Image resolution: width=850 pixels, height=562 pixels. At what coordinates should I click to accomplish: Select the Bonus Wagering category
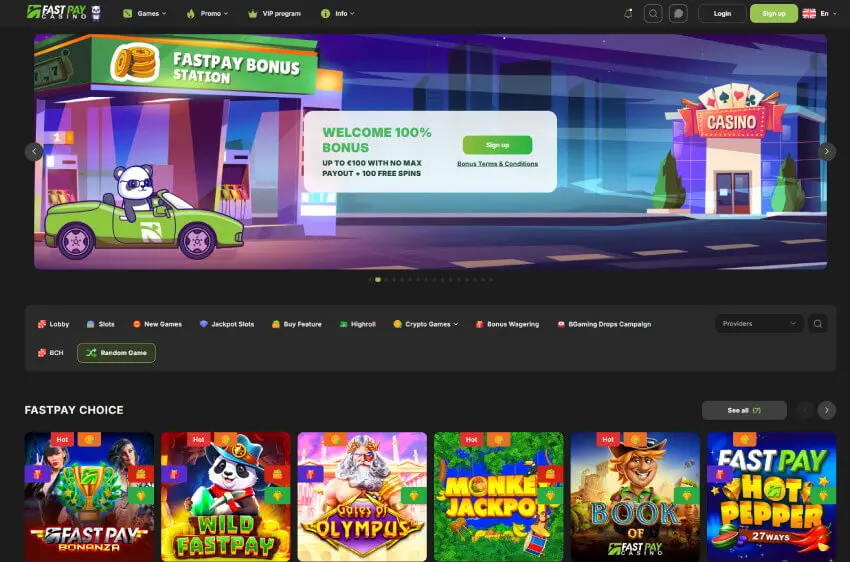point(507,324)
